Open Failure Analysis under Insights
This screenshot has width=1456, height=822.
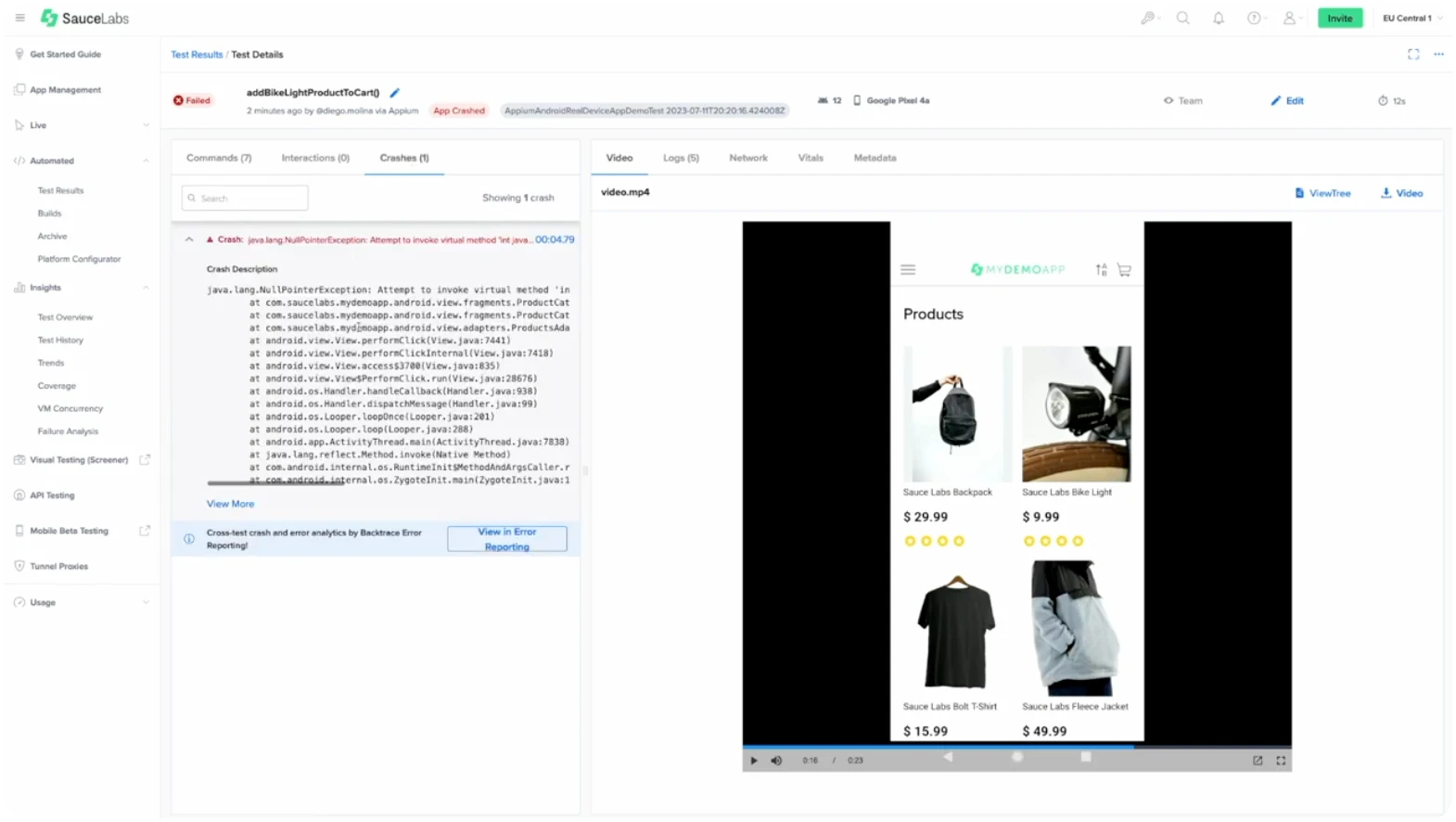(68, 431)
